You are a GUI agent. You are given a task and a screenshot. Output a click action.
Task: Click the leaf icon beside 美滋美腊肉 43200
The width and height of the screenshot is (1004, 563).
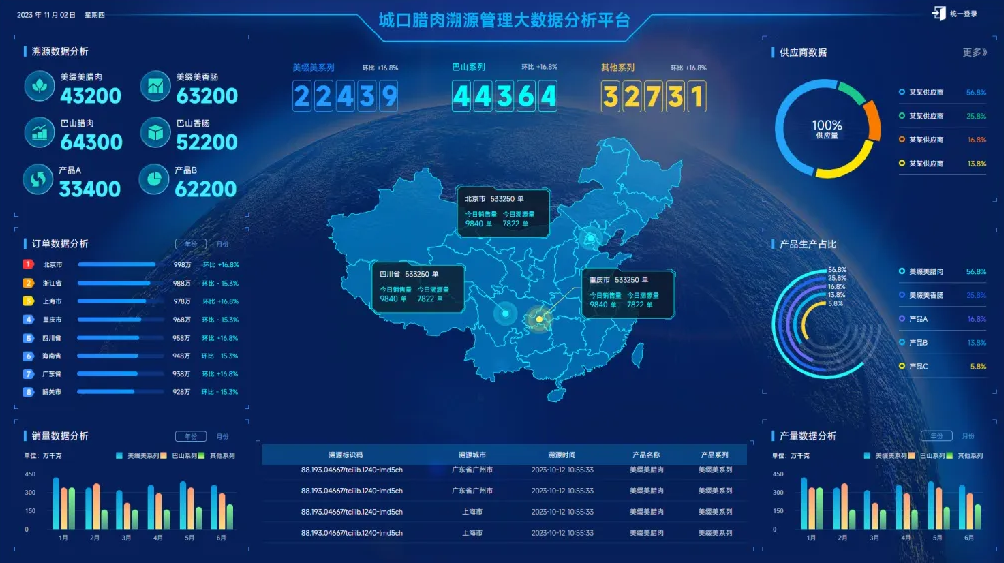[40, 86]
